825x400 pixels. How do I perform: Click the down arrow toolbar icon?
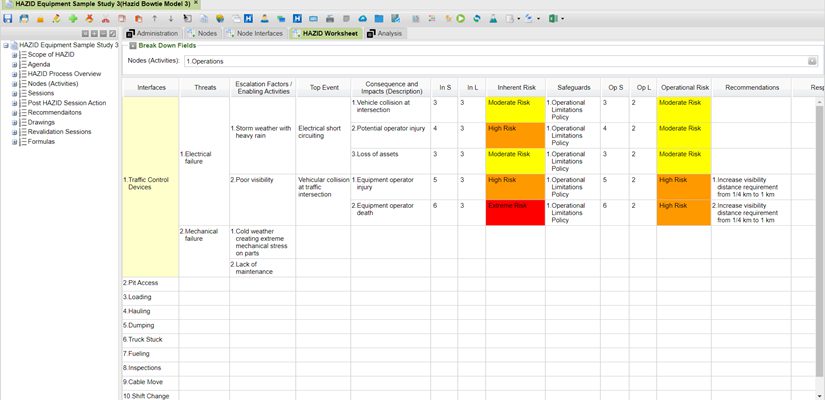point(170,19)
